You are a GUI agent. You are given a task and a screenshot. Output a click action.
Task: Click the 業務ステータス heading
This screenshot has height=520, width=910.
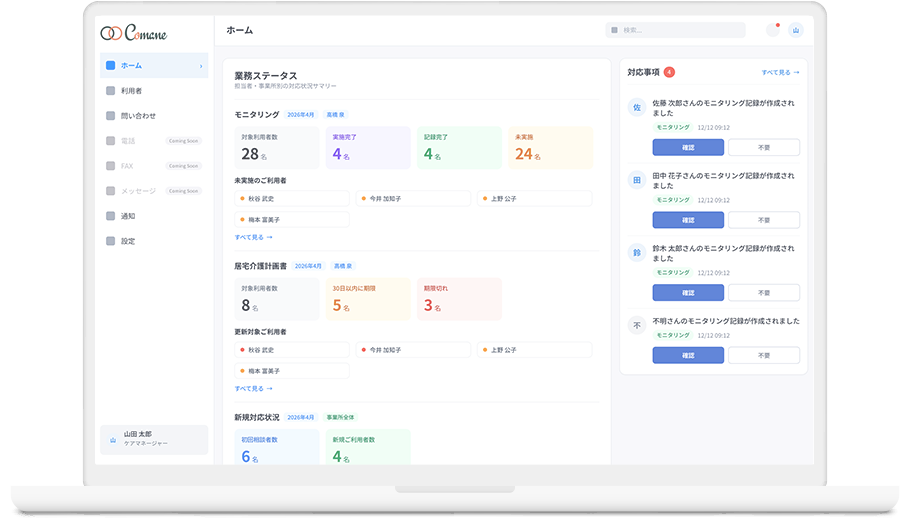[x=266, y=75]
